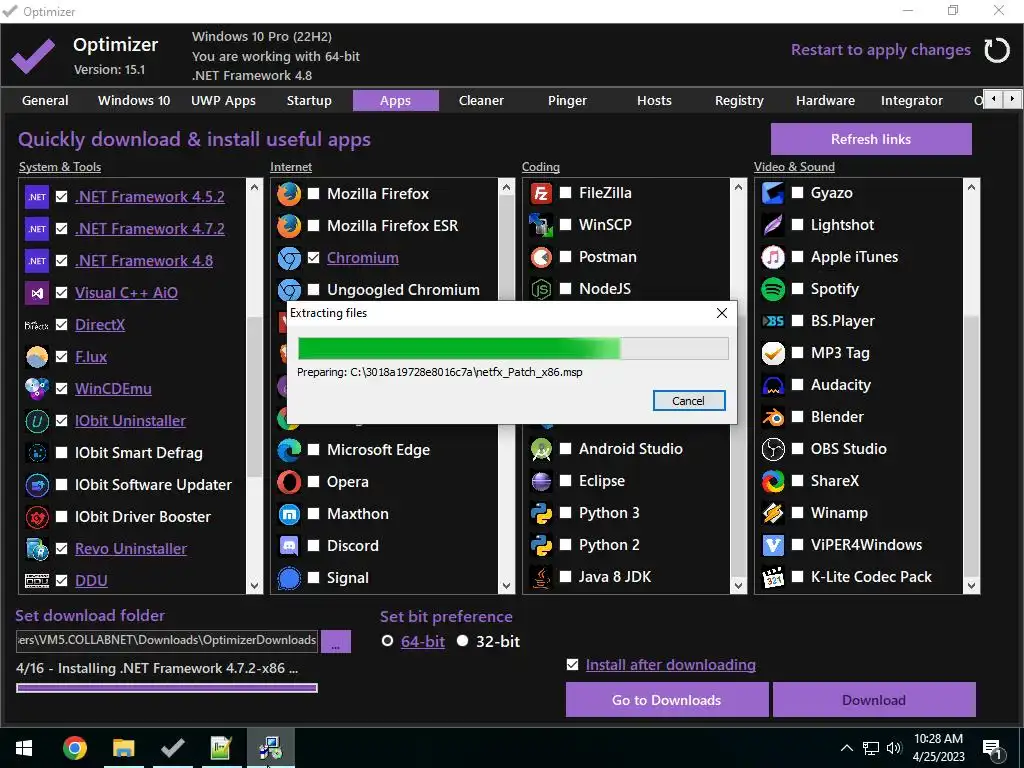Open the Registry tab
This screenshot has height=768, width=1024.
739,101
